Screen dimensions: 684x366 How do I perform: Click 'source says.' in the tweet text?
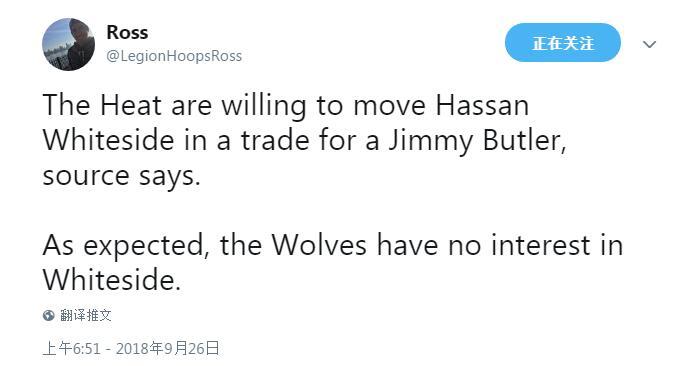121,176
